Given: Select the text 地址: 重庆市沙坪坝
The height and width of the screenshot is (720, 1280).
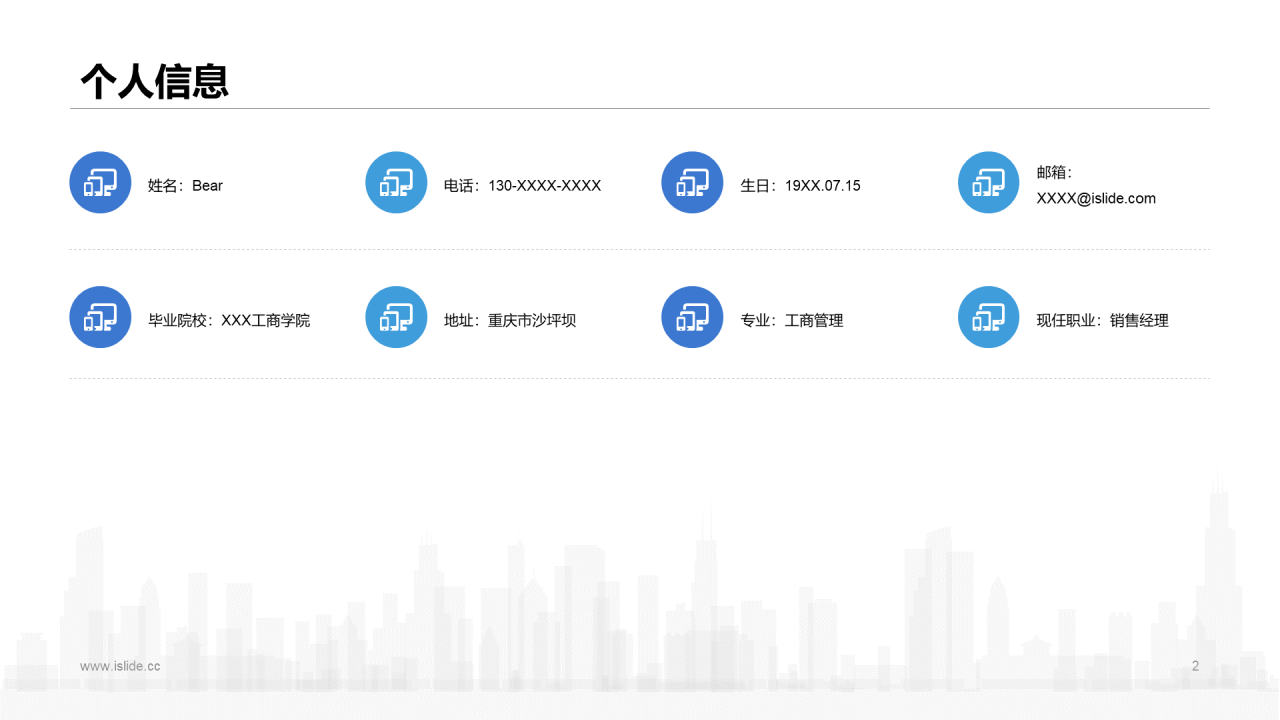Looking at the screenshot, I should tap(510, 321).
